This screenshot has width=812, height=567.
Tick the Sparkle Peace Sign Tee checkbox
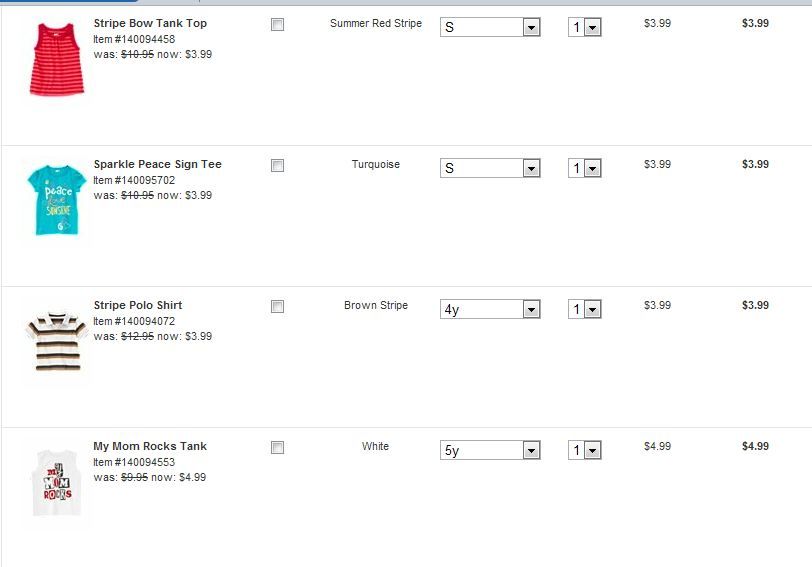click(x=277, y=166)
